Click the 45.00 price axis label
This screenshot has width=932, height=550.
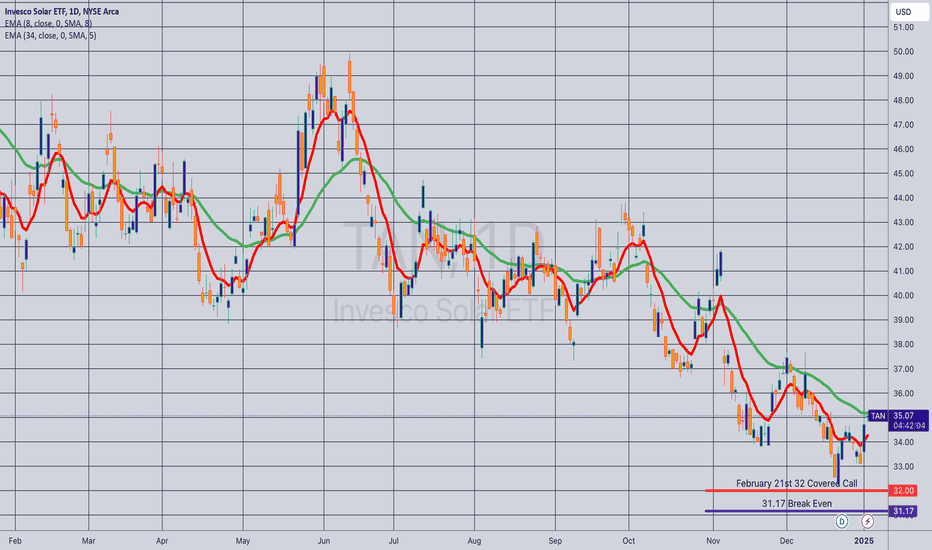click(903, 174)
